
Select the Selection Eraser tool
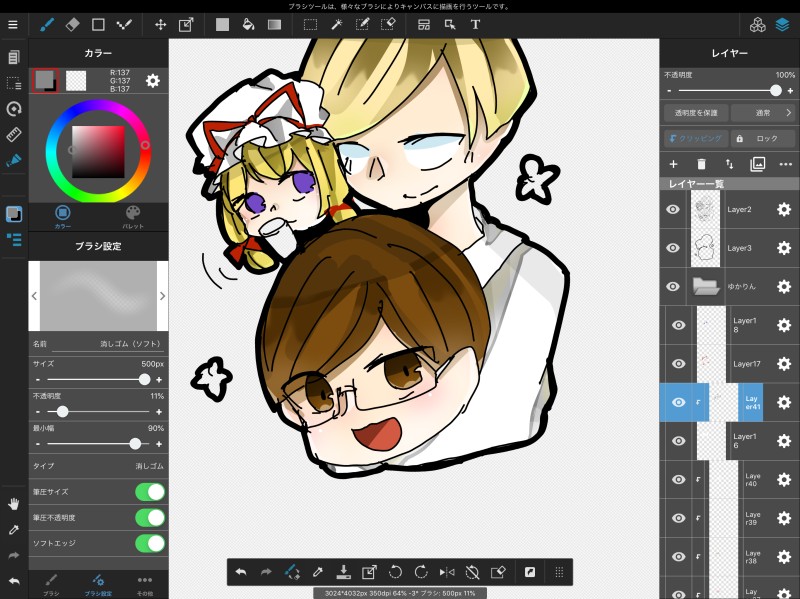pos(388,24)
